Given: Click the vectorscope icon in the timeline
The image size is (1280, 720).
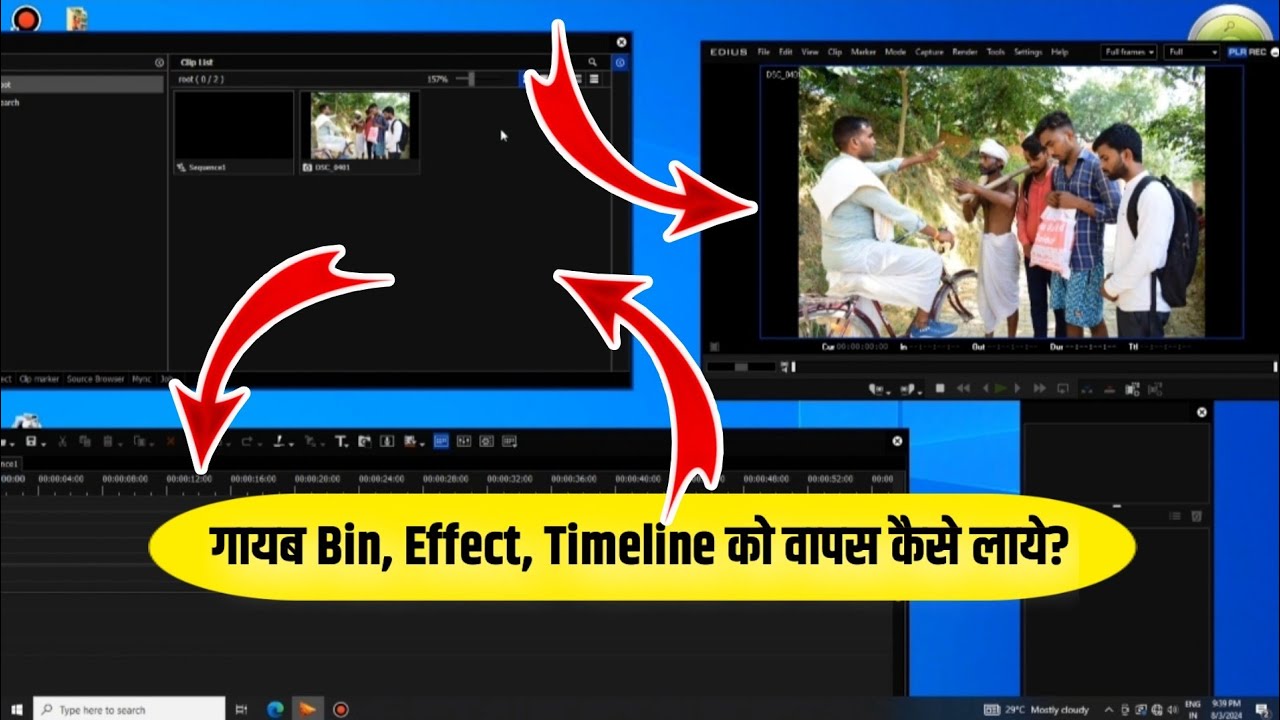Looking at the screenshot, I should pos(486,441).
